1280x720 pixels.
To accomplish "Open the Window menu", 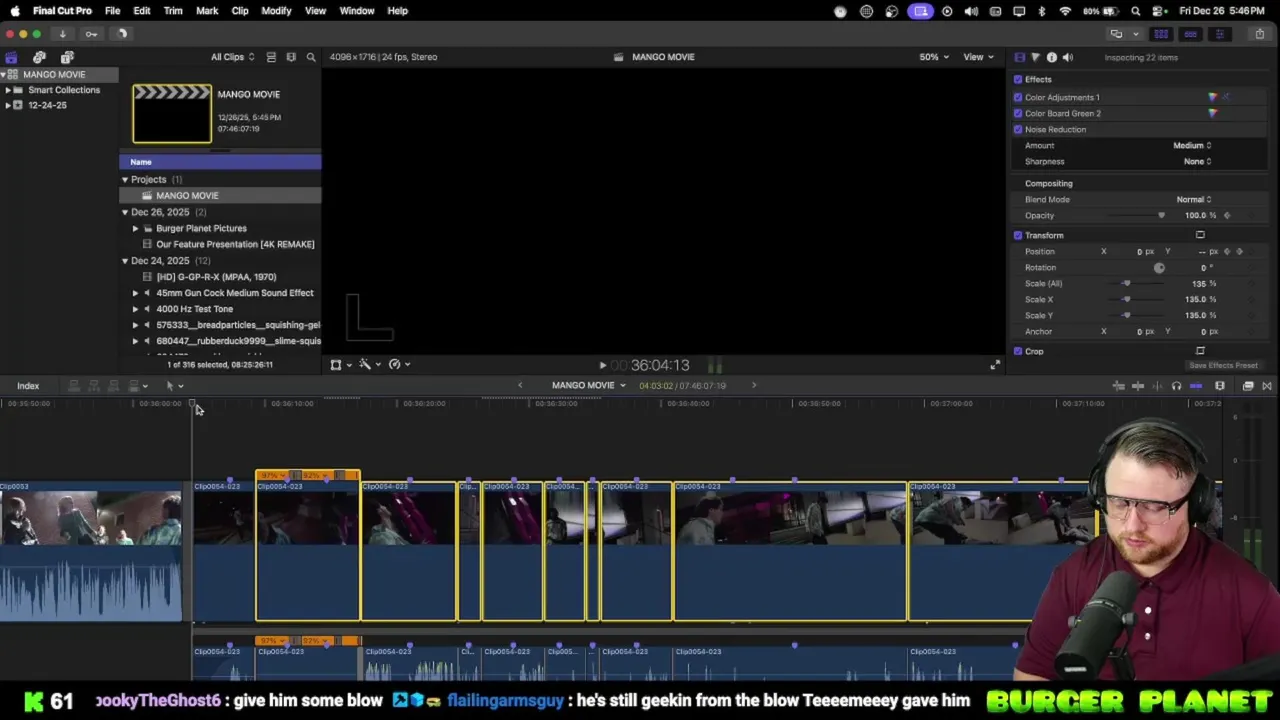I will (357, 11).
